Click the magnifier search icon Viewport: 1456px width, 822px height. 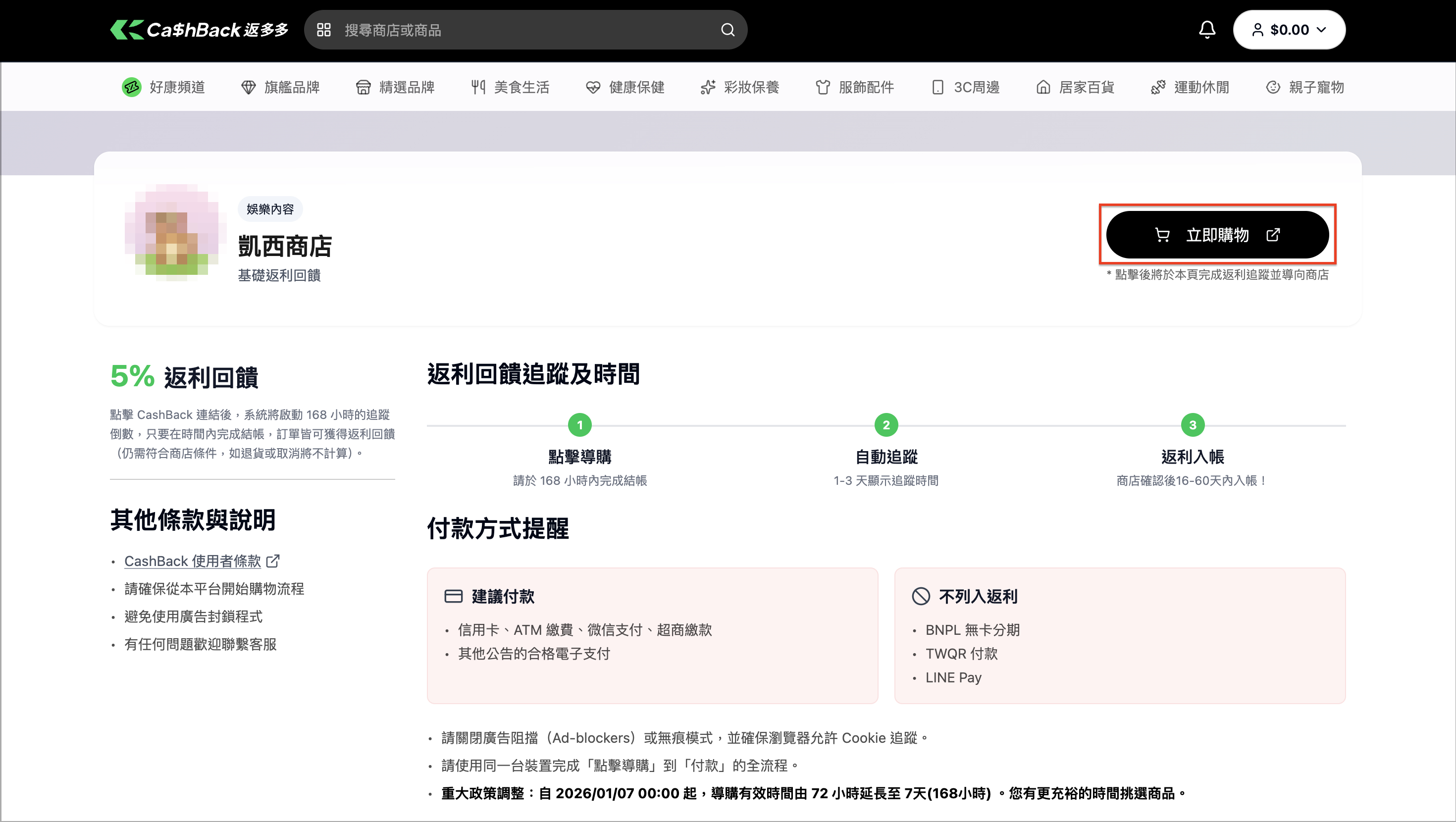click(x=728, y=30)
